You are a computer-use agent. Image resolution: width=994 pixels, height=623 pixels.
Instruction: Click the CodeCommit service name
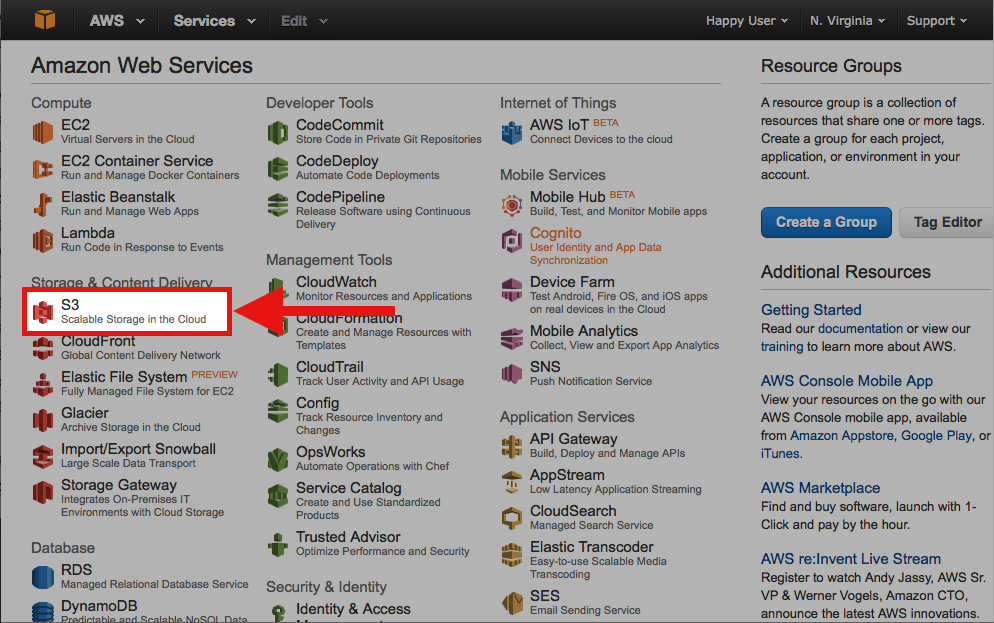click(340, 125)
